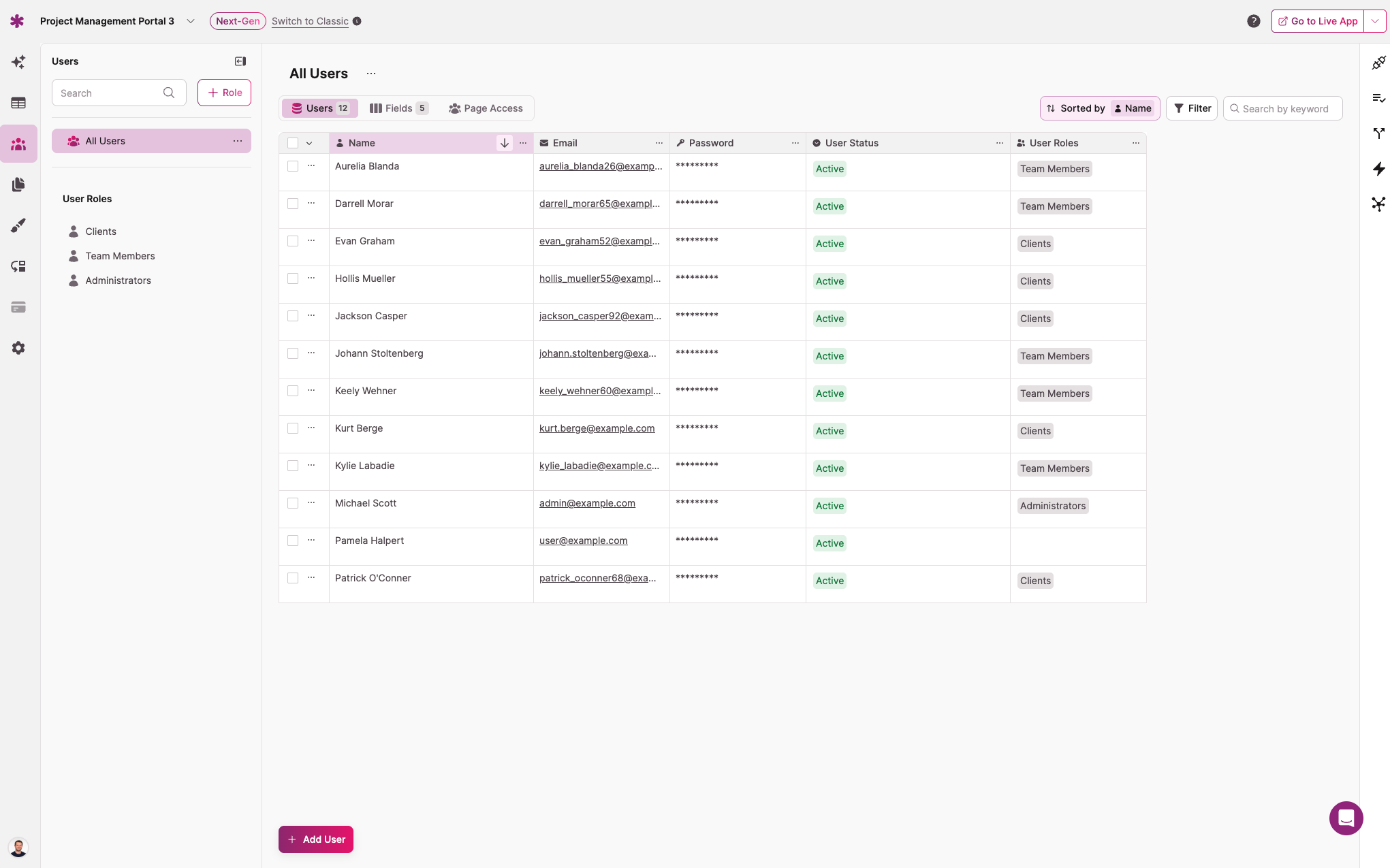Screen dimensions: 1390x868
Task: Tick the checkbox for Michael Scott
Action: [293, 503]
